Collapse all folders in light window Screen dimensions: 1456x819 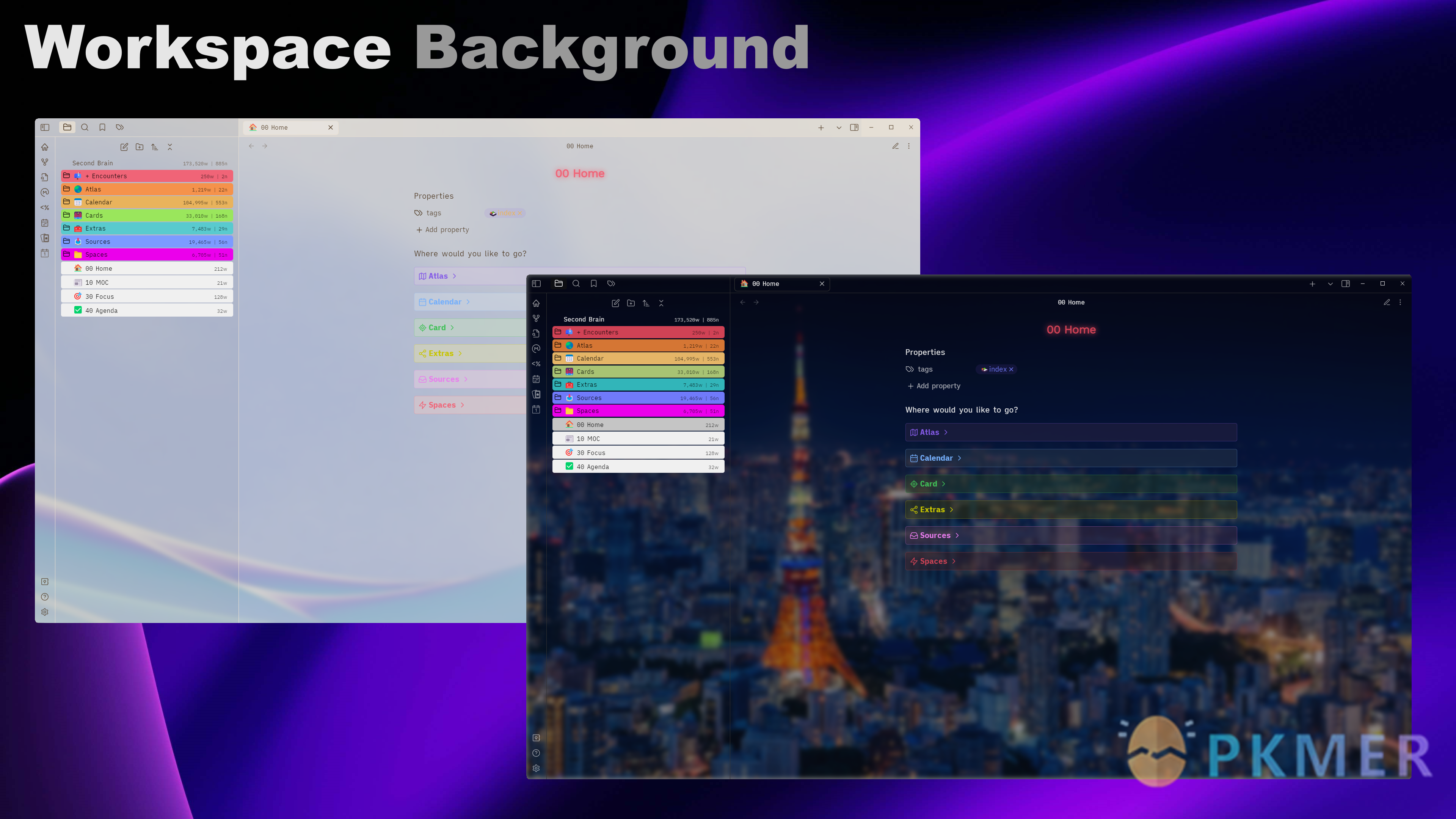tap(169, 147)
